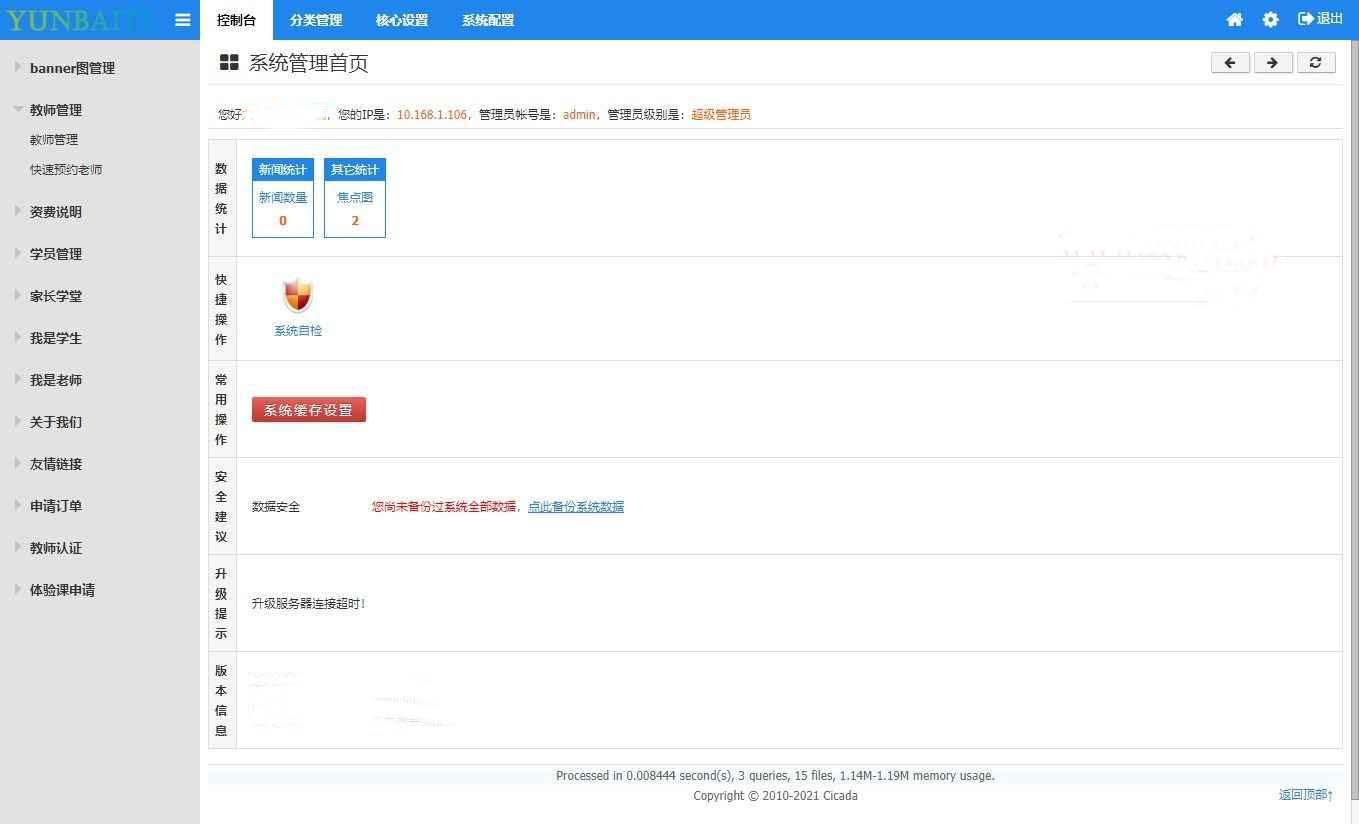
Task: Click the 系统缓存设置 red button
Action: point(309,410)
